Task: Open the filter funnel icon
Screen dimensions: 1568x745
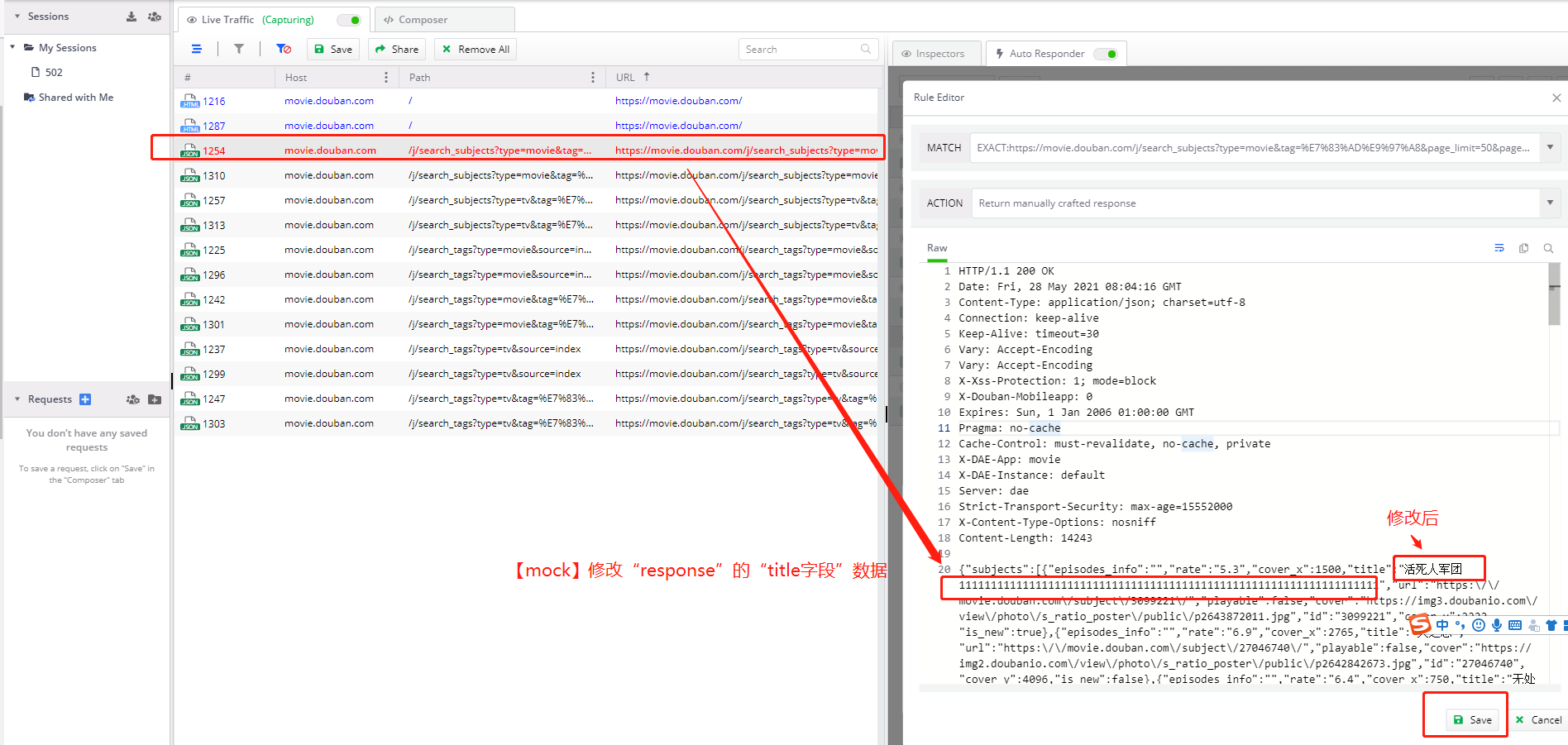Action: pyautogui.click(x=239, y=50)
